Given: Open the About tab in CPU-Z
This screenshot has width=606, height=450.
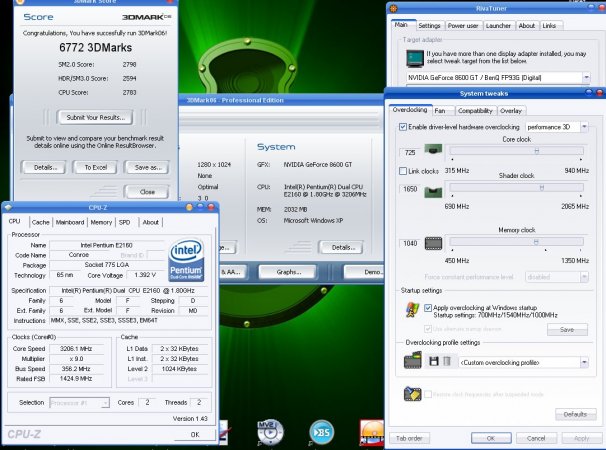Looking at the screenshot, I should 151,222.
